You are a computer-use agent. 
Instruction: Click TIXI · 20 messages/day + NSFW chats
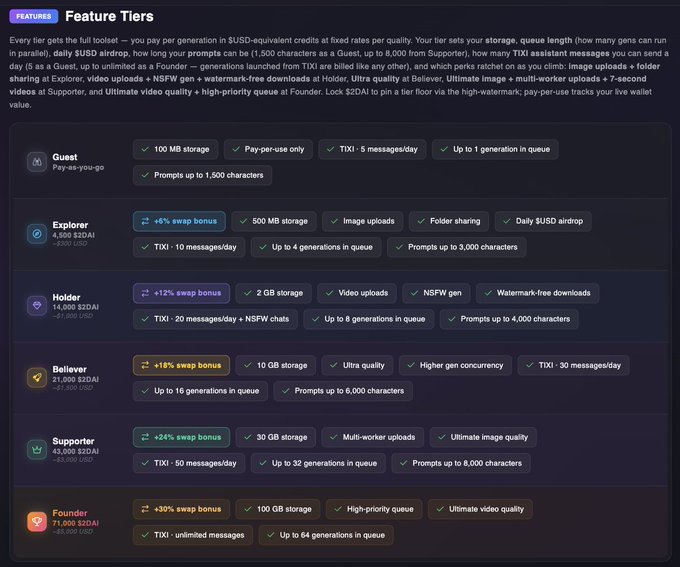[216, 319]
